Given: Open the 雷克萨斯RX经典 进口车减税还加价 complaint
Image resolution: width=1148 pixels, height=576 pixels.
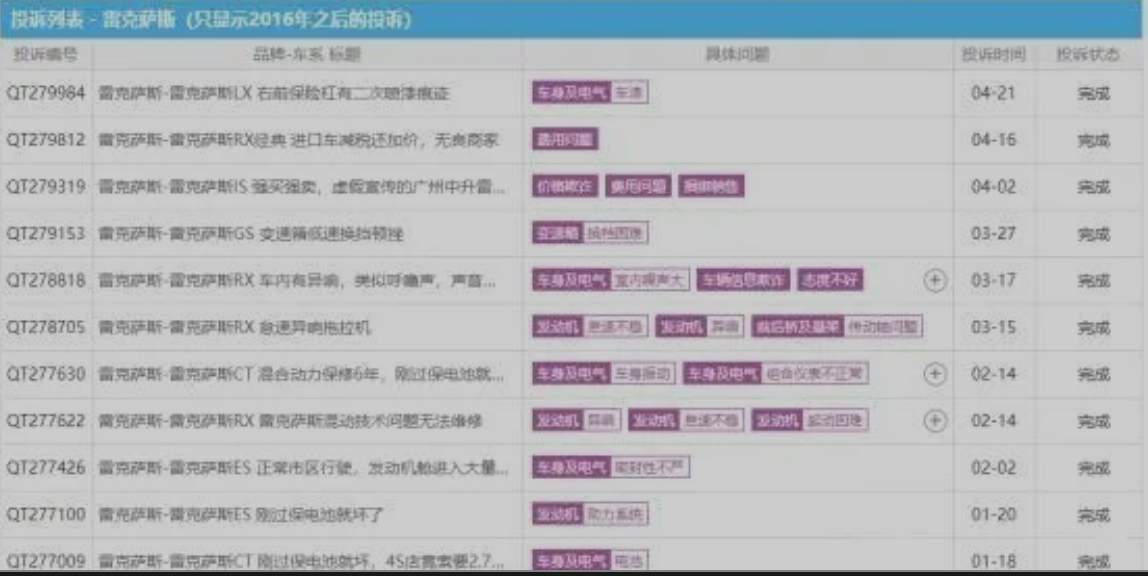Looking at the screenshot, I should tap(298, 140).
